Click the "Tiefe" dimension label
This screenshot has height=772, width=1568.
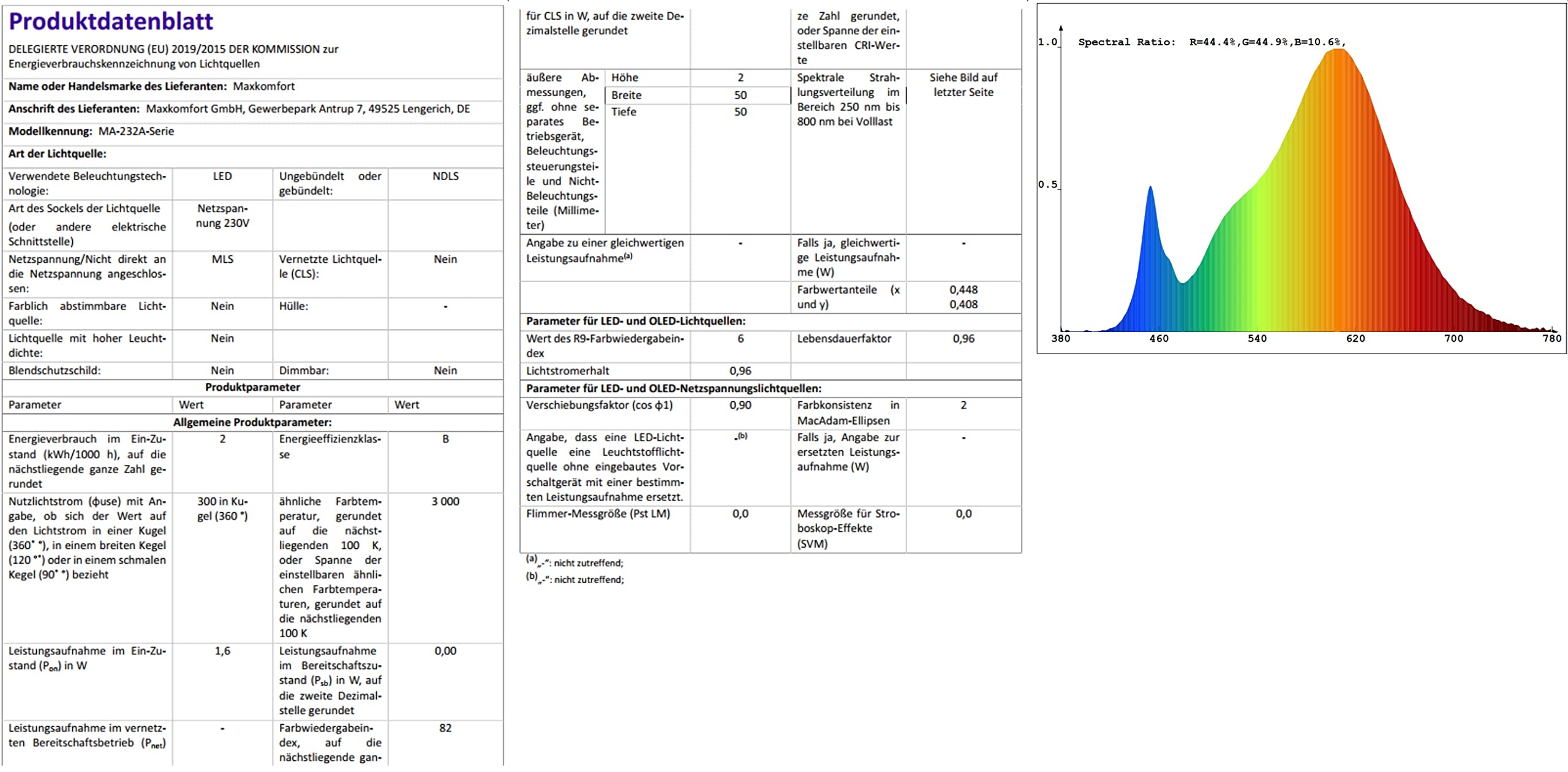coord(624,112)
